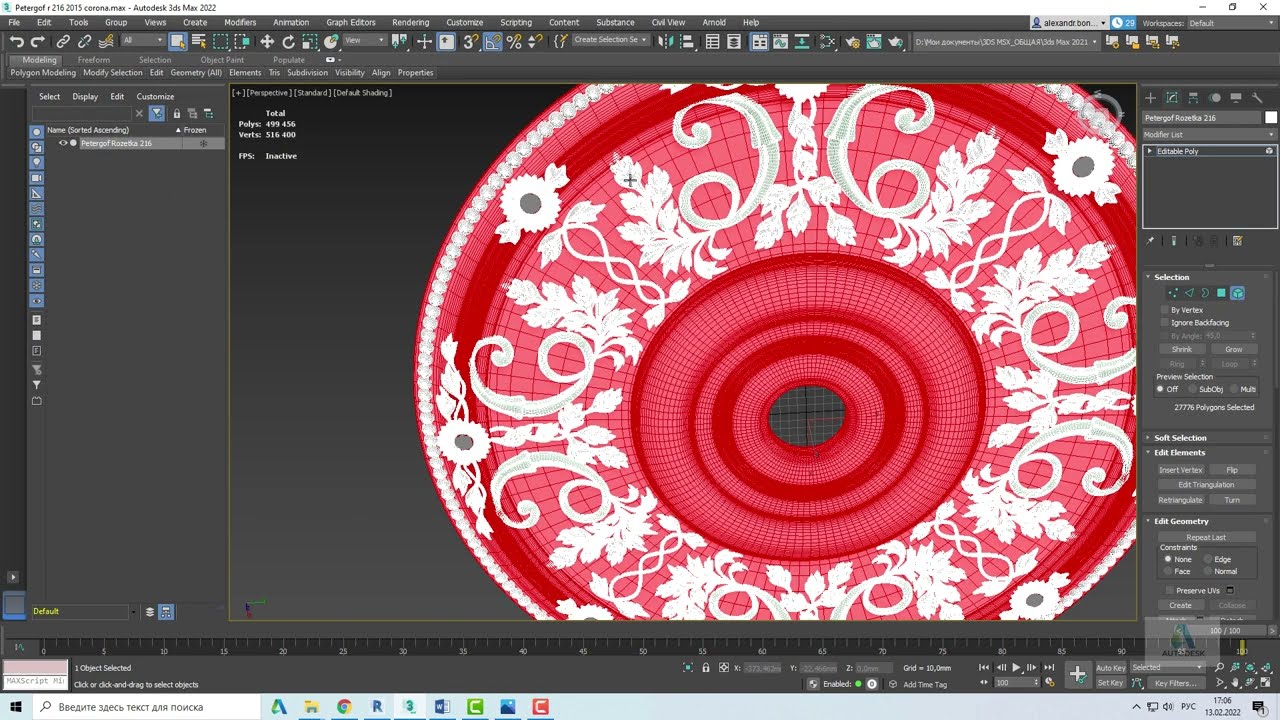This screenshot has height=720, width=1280.
Task: Hide Petergof Rozetka 216 via eye icon
Action: tap(63, 143)
